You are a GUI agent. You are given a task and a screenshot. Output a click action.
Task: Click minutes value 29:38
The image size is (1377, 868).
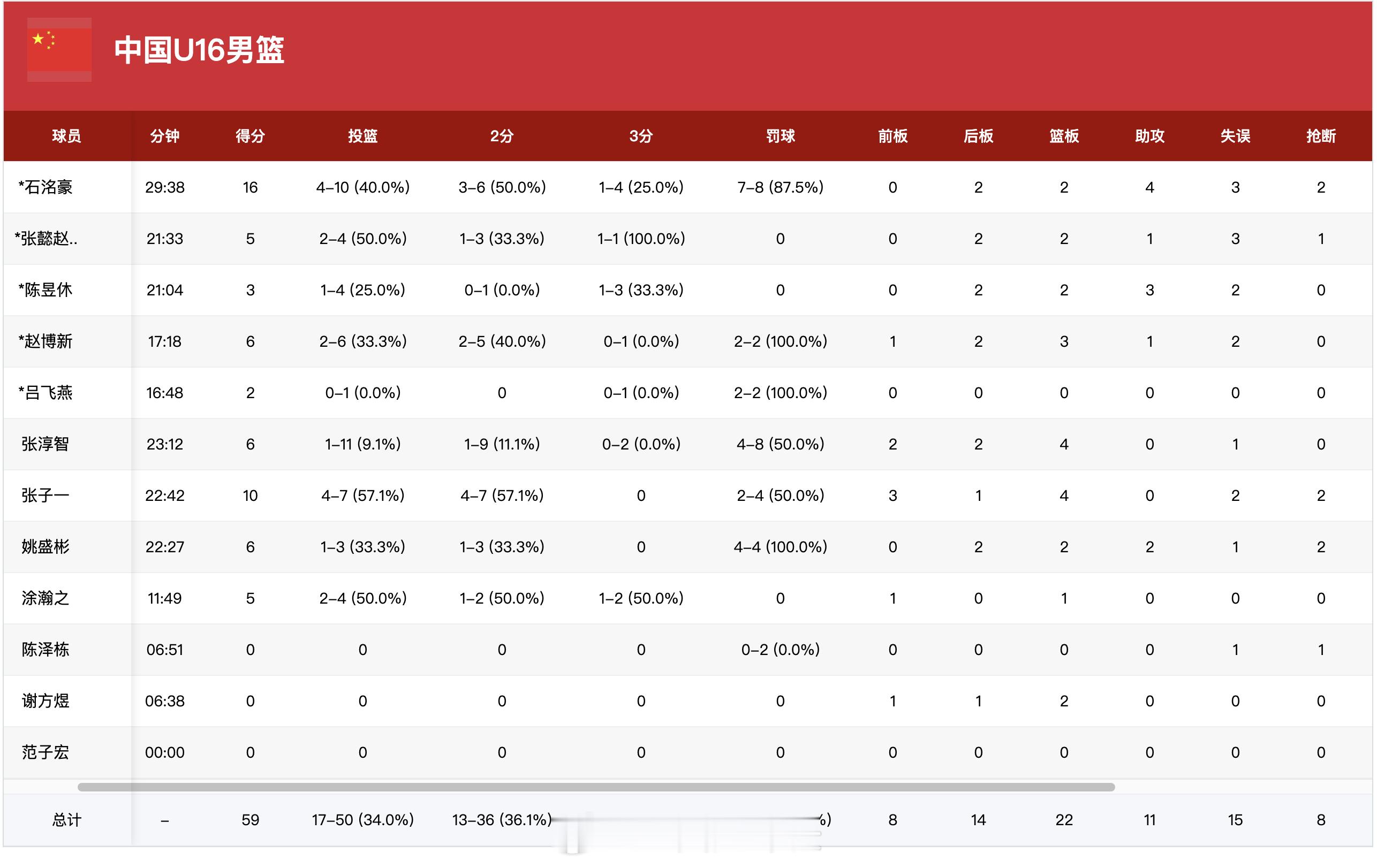(165, 187)
